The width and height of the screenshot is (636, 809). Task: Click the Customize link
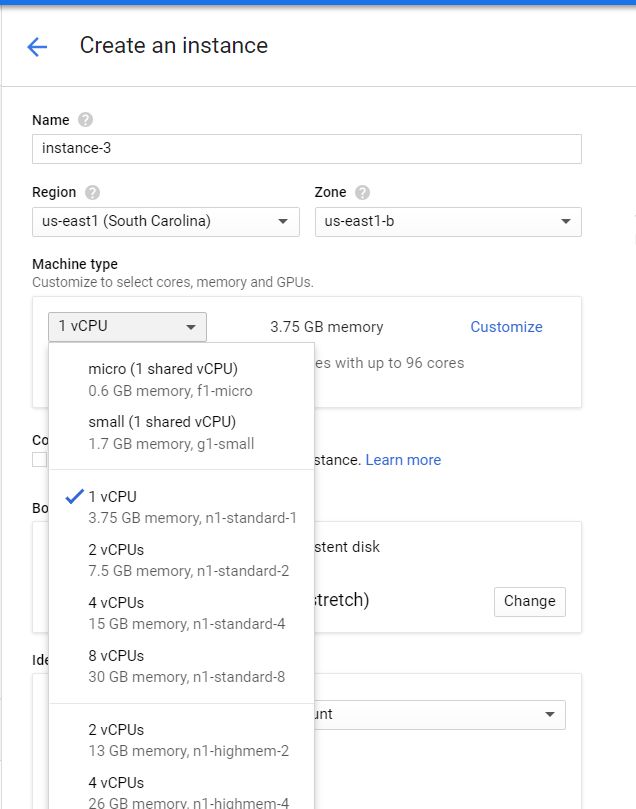tap(506, 327)
